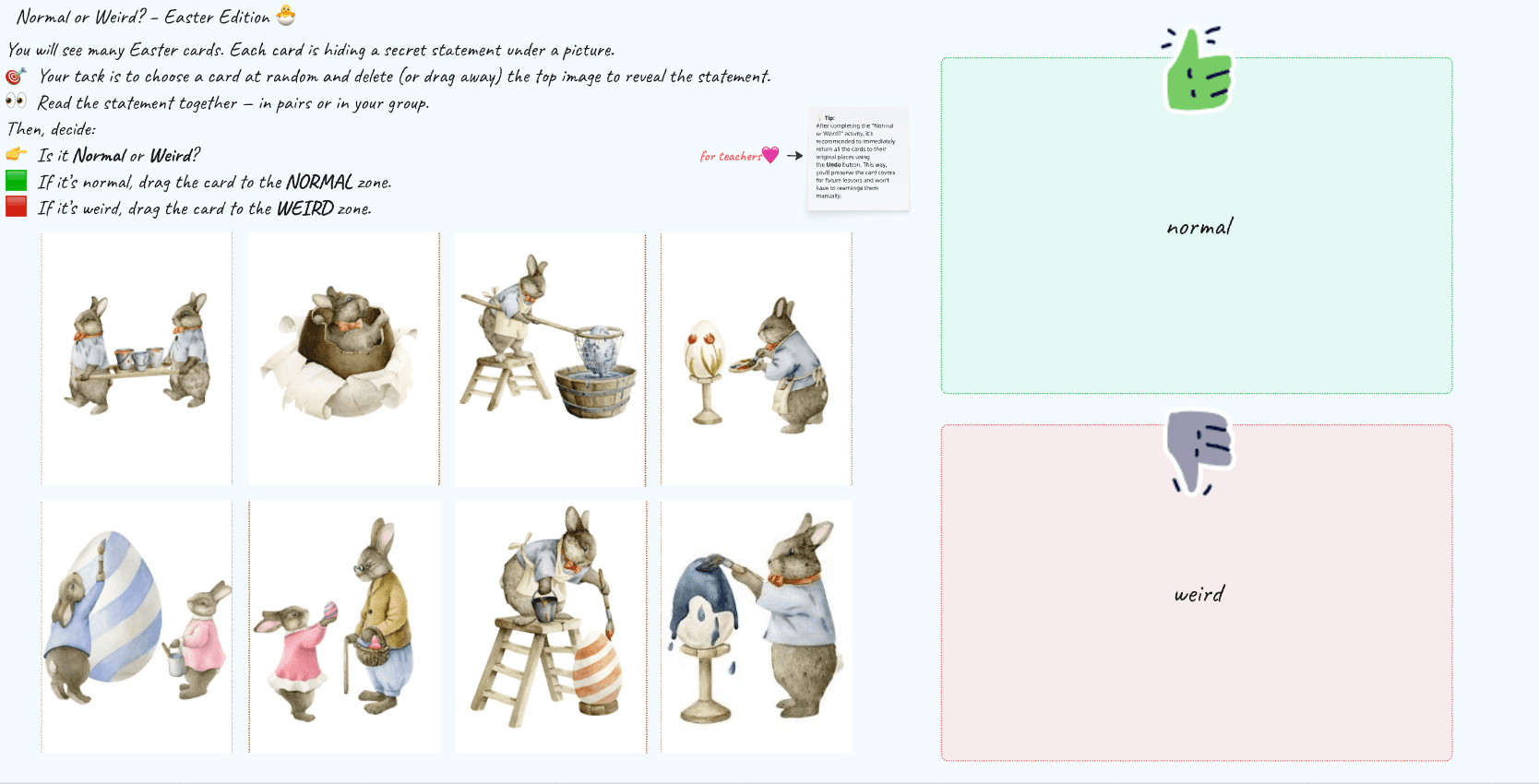Select card with rabbit on ladder painting egg

tap(552, 627)
